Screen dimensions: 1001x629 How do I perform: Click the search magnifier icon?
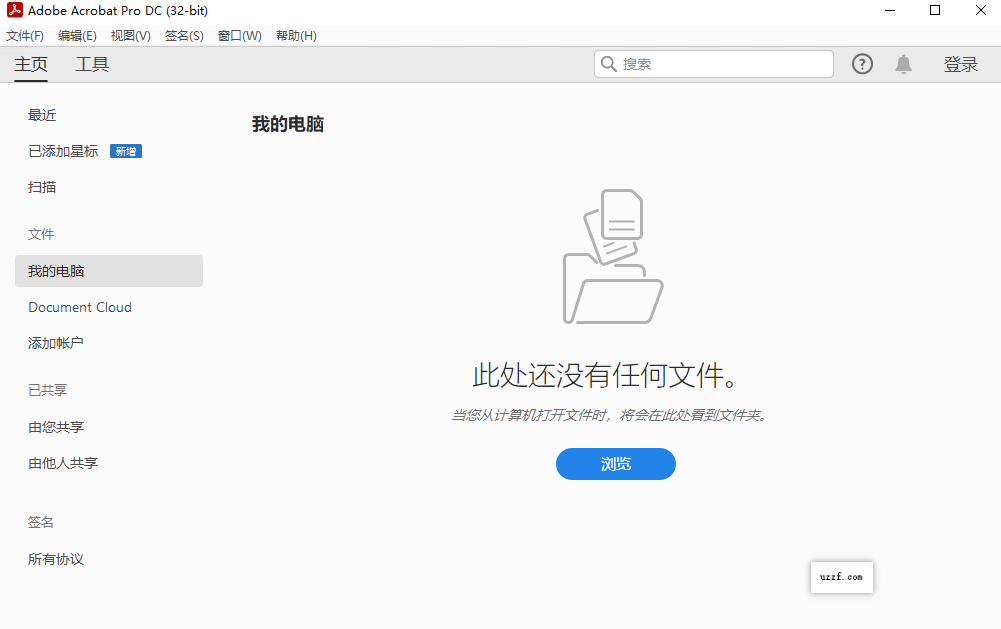pyautogui.click(x=608, y=63)
